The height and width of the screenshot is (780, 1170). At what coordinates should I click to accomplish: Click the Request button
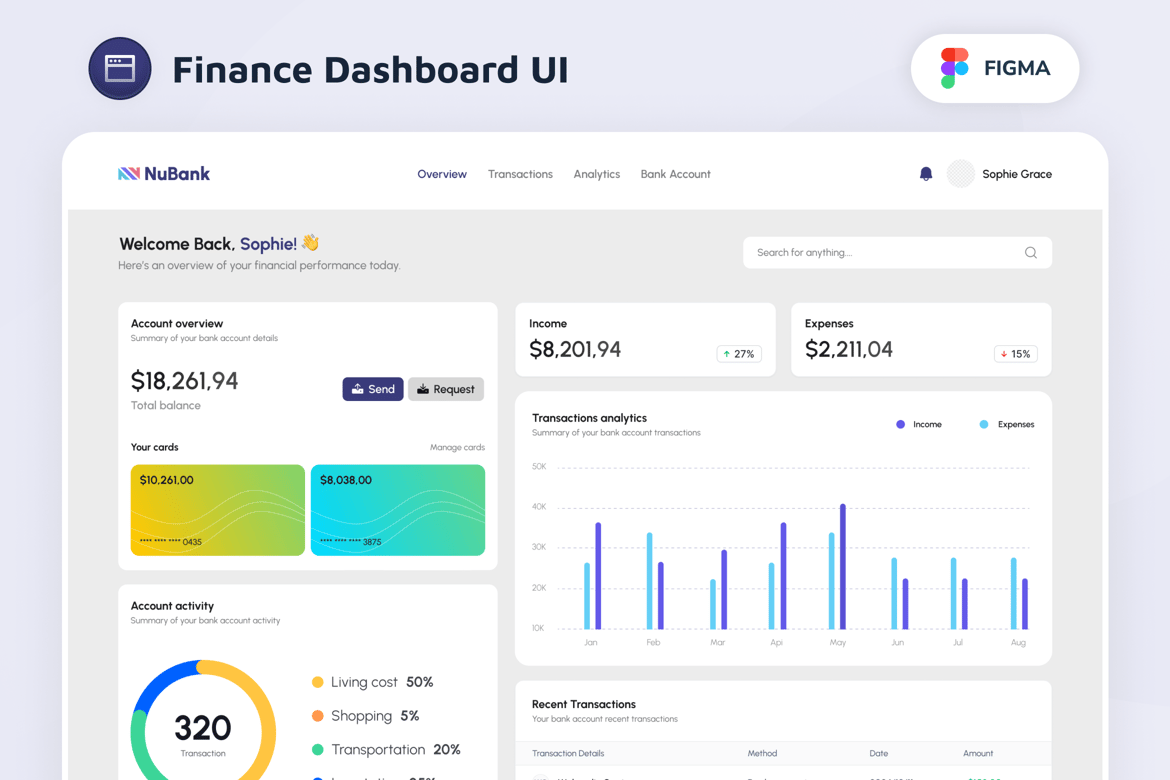[x=445, y=389]
